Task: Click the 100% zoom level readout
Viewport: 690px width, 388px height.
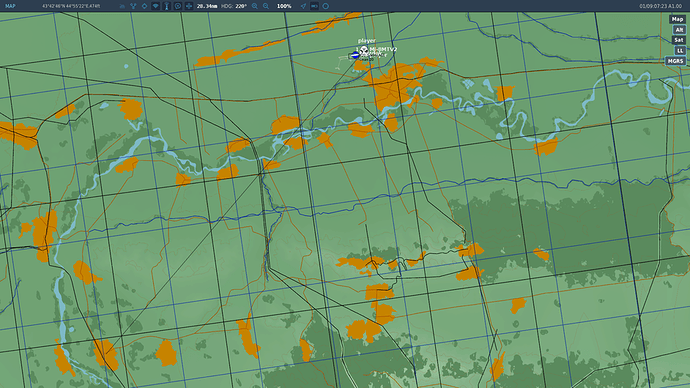Action: pos(284,6)
